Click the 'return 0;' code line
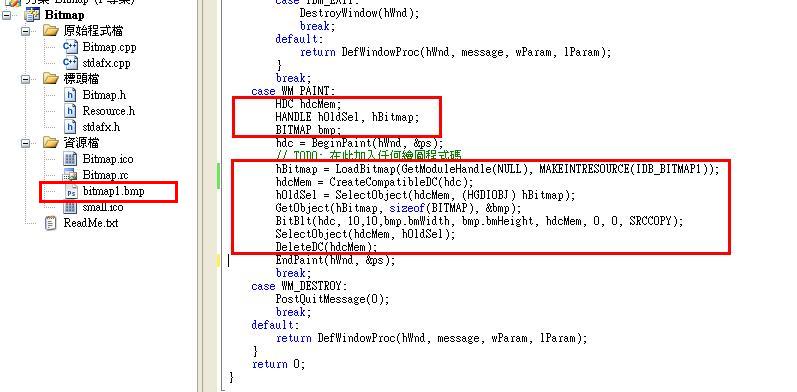797x392 pixels. [x=279, y=365]
